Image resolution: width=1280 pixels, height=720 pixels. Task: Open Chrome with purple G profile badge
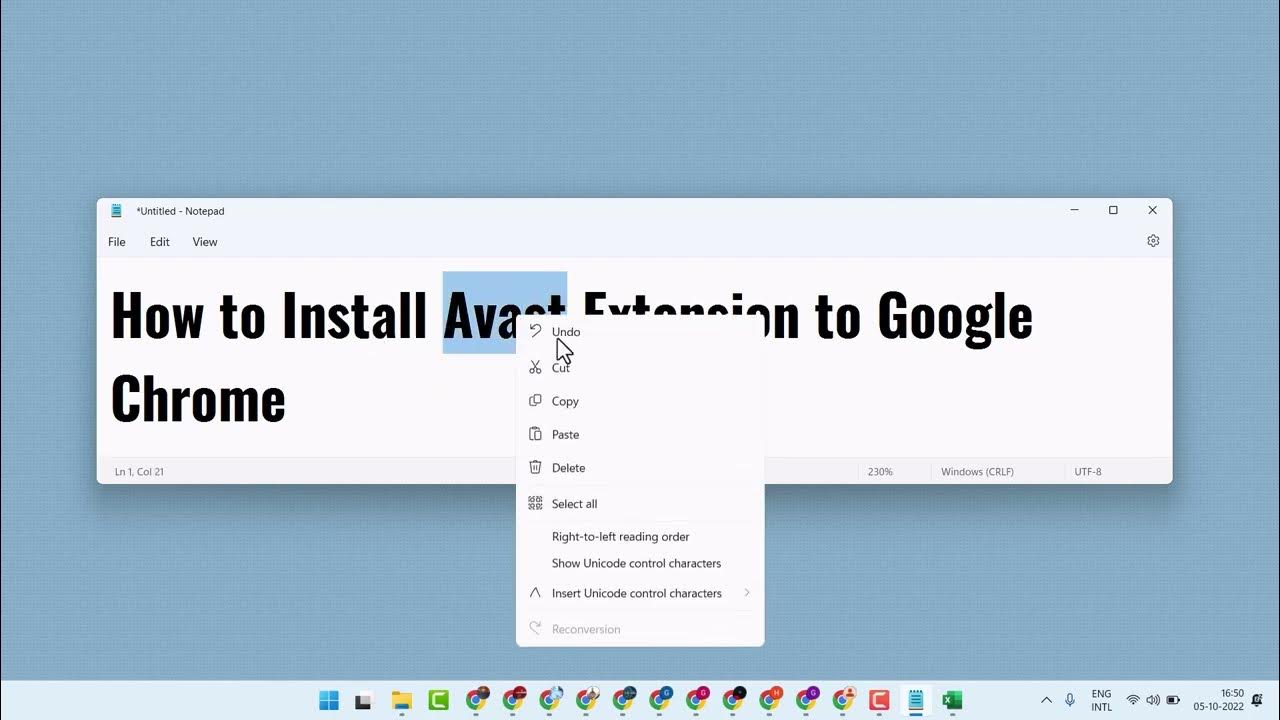click(x=807, y=699)
